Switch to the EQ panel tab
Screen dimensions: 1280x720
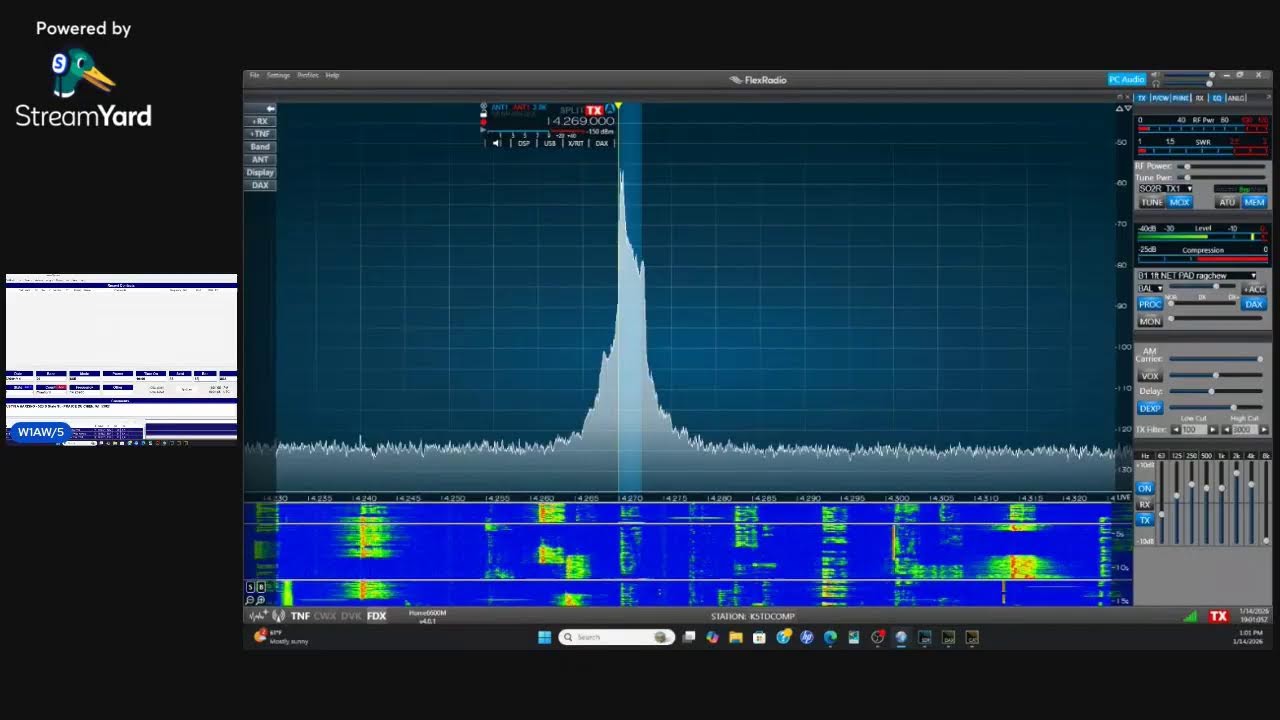(x=1217, y=98)
